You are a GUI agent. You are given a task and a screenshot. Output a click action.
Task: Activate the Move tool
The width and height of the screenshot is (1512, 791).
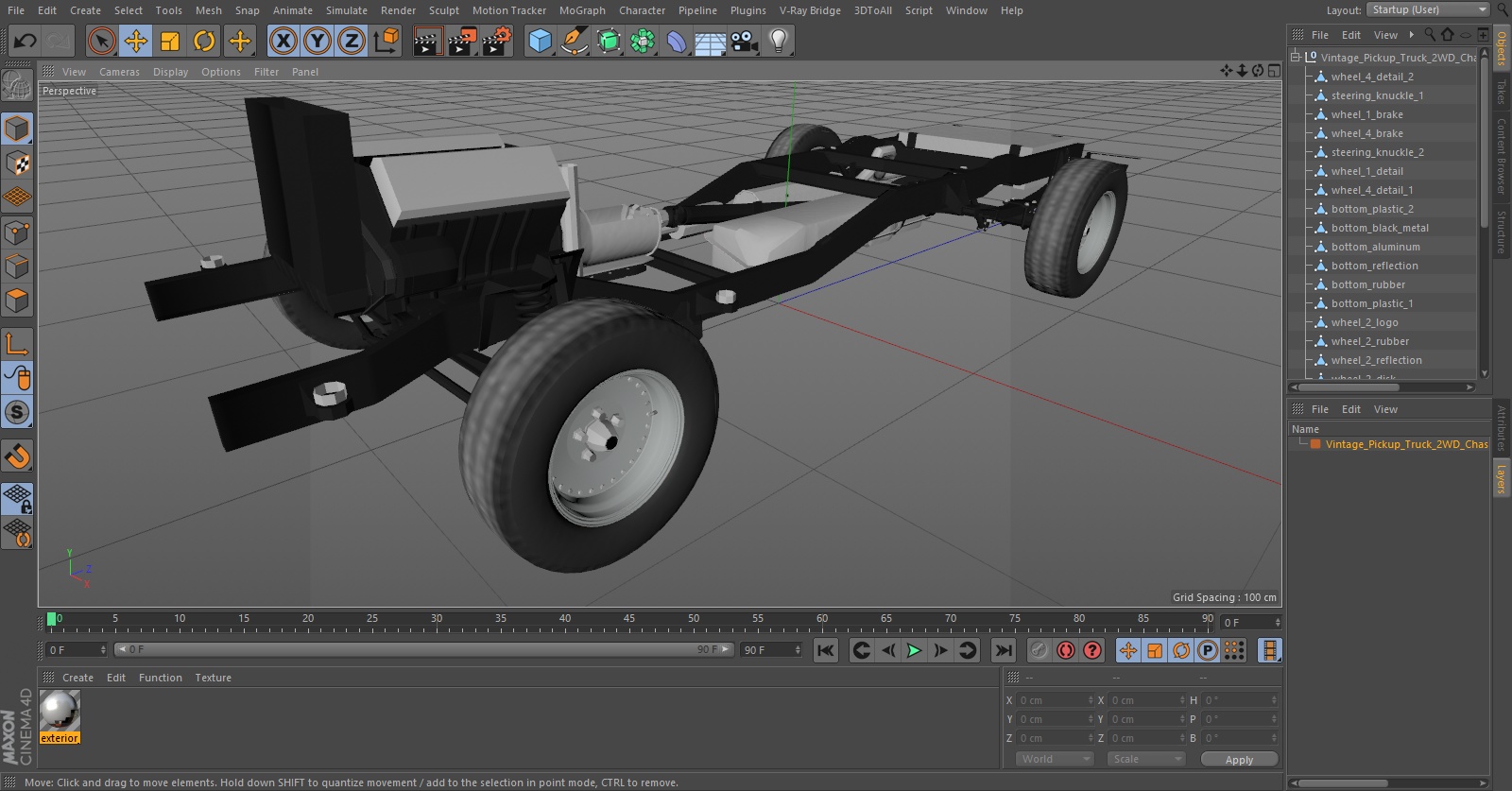pyautogui.click(x=136, y=41)
